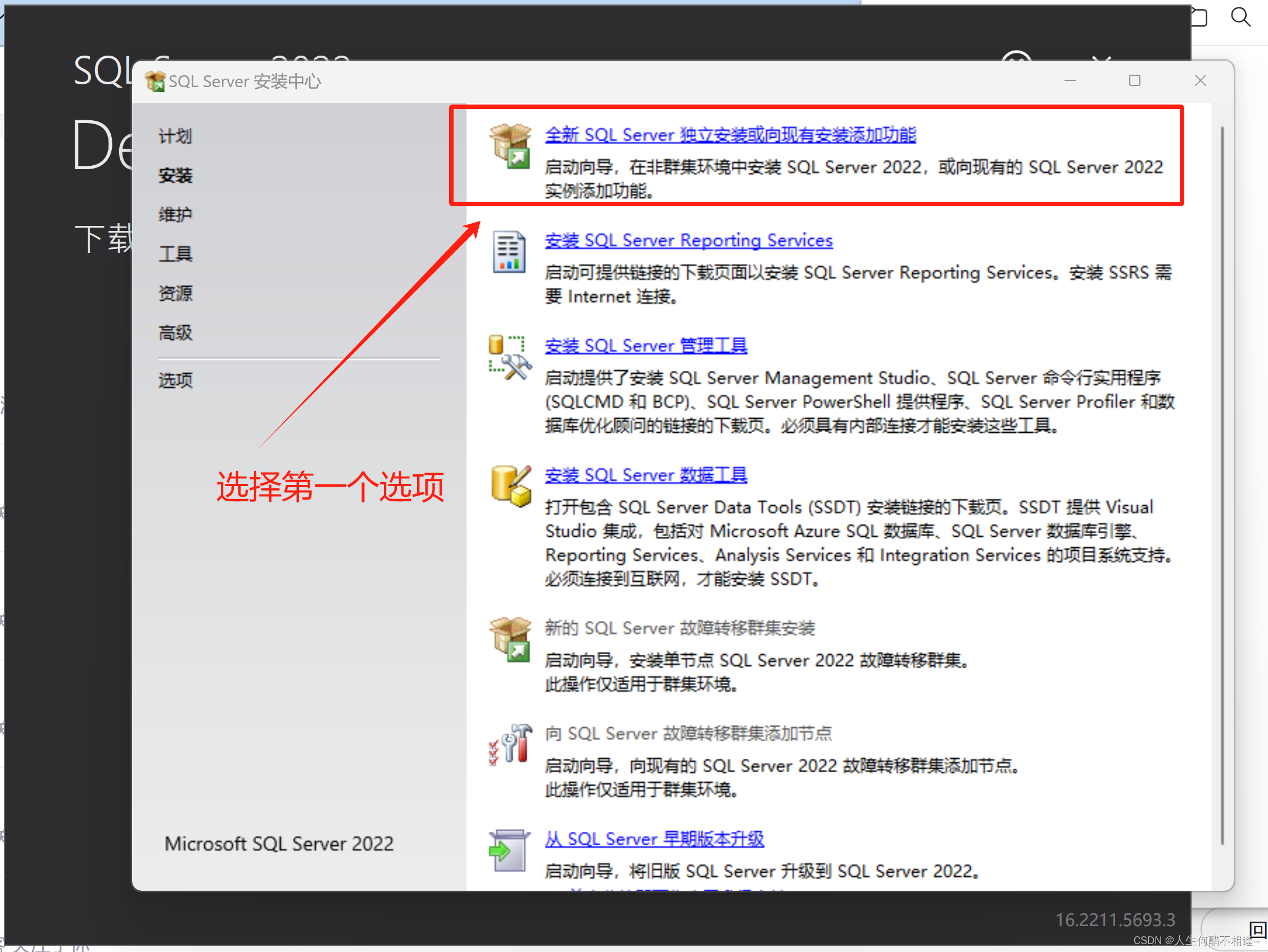Open 安装 SQL Server Reporting Services link
Image resolution: width=1268 pixels, height=952 pixels.
coord(689,240)
